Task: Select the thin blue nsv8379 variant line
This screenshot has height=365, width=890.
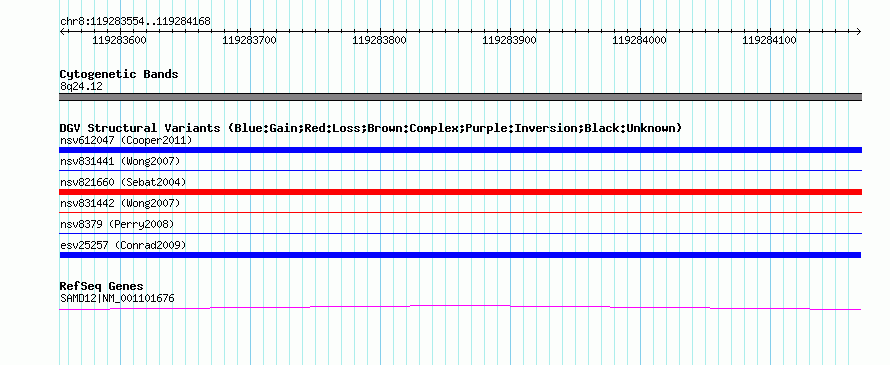Action: pyautogui.click(x=460, y=233)
